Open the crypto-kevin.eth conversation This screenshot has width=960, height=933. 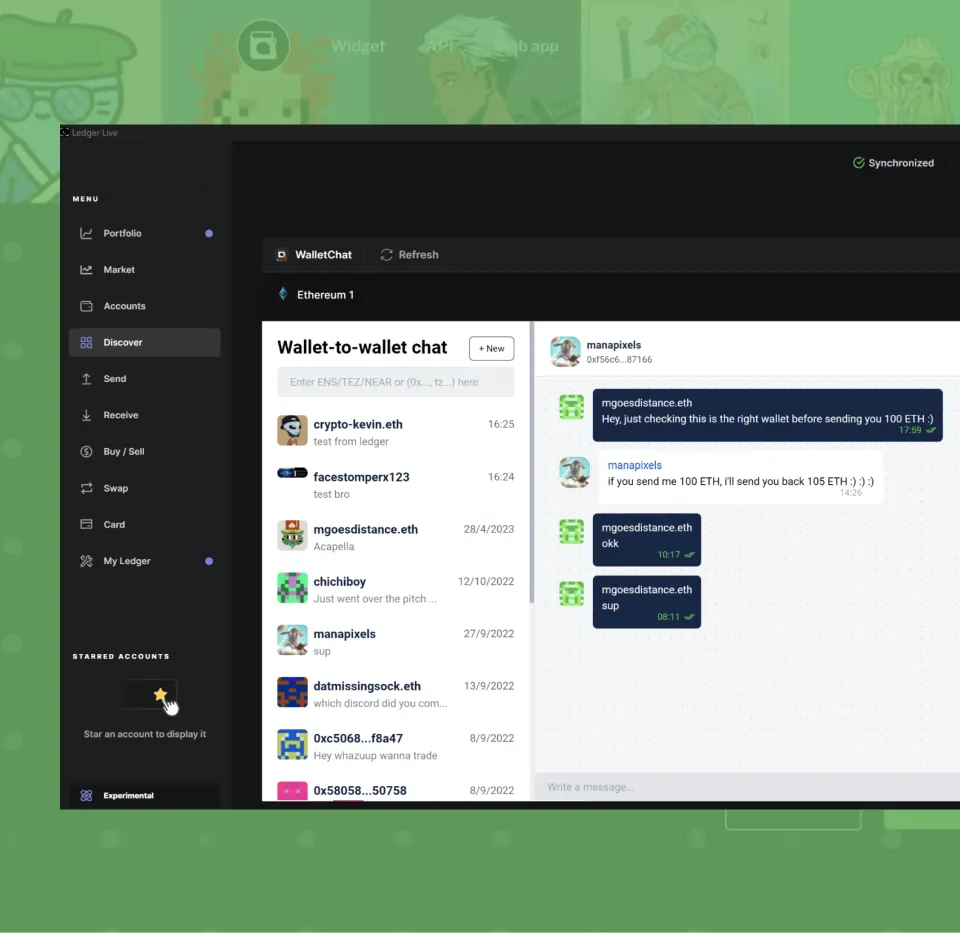[x=396, y=432]
